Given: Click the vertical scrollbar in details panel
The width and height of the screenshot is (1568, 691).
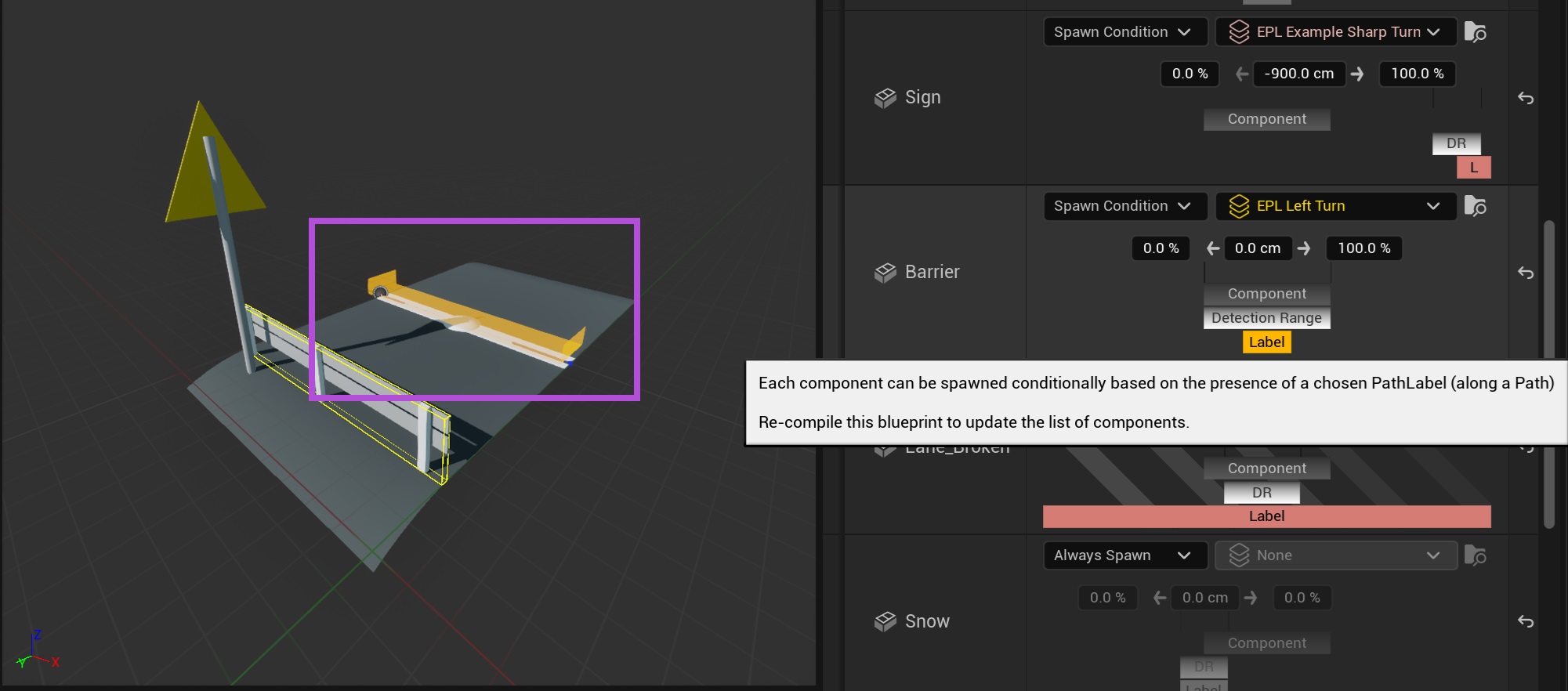Looking at the screenshot, I should [1548, 376].
